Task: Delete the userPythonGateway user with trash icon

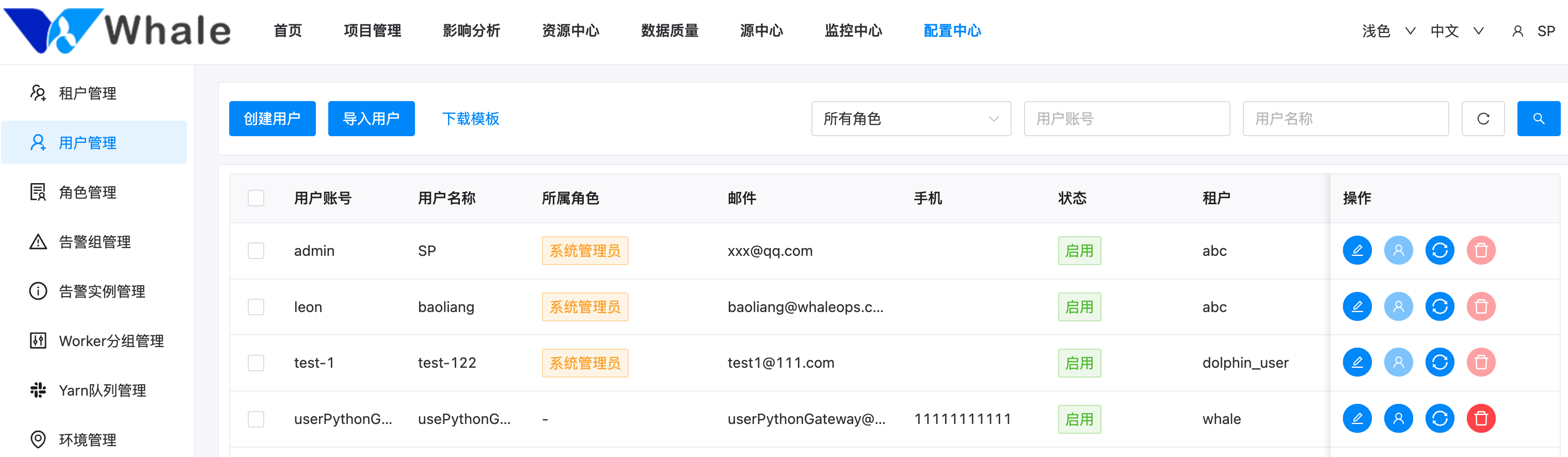Action: (x=1481, y=419)
